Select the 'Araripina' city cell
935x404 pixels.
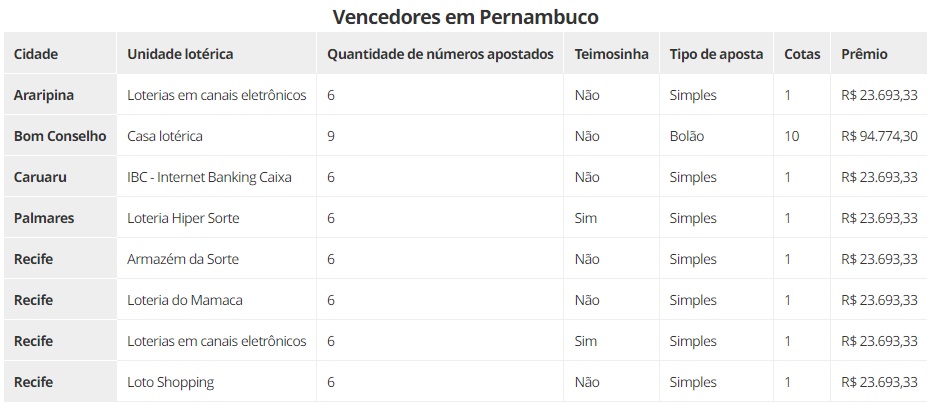[44, 95]
